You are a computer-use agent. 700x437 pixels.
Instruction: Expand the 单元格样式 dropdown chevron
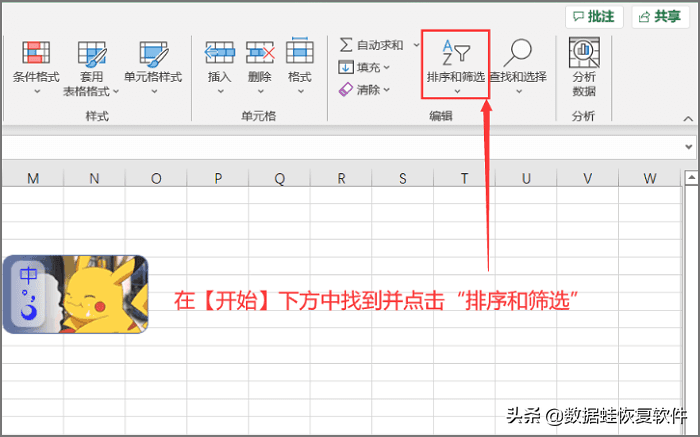[x=154, y=92]
